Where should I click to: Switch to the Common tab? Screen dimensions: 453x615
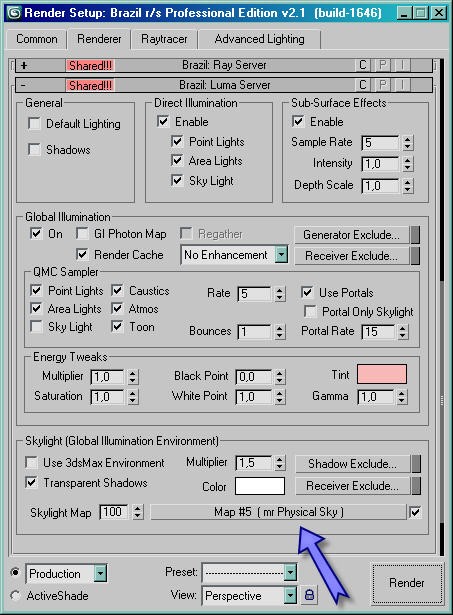[x=36, y=39]
